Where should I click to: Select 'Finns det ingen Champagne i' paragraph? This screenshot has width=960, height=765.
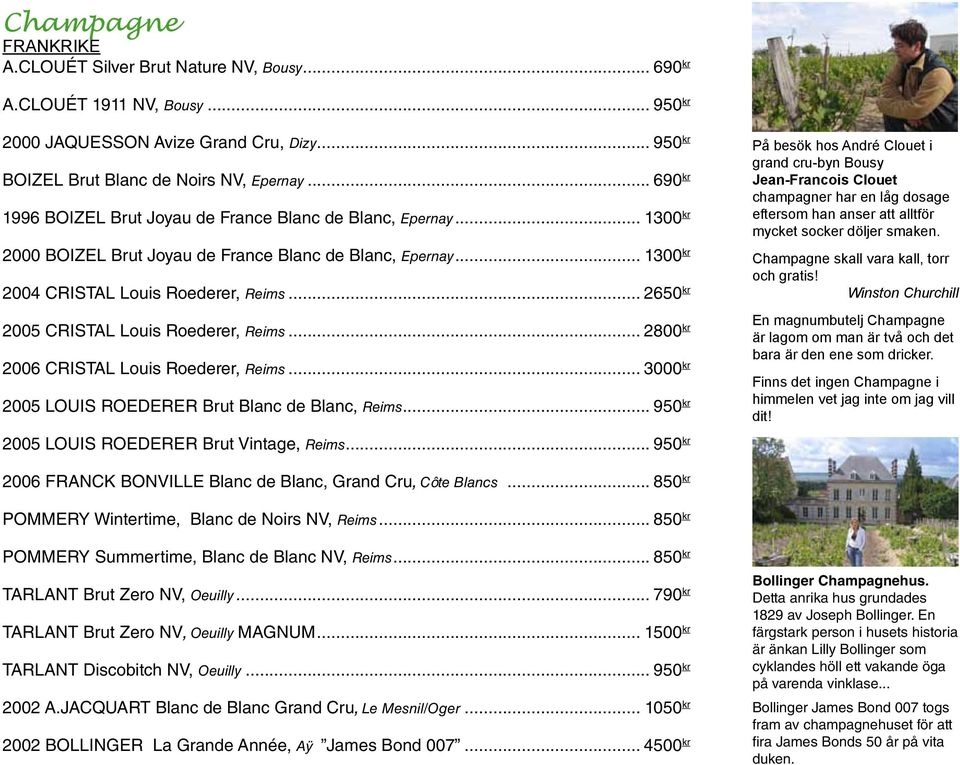(853, 399)
